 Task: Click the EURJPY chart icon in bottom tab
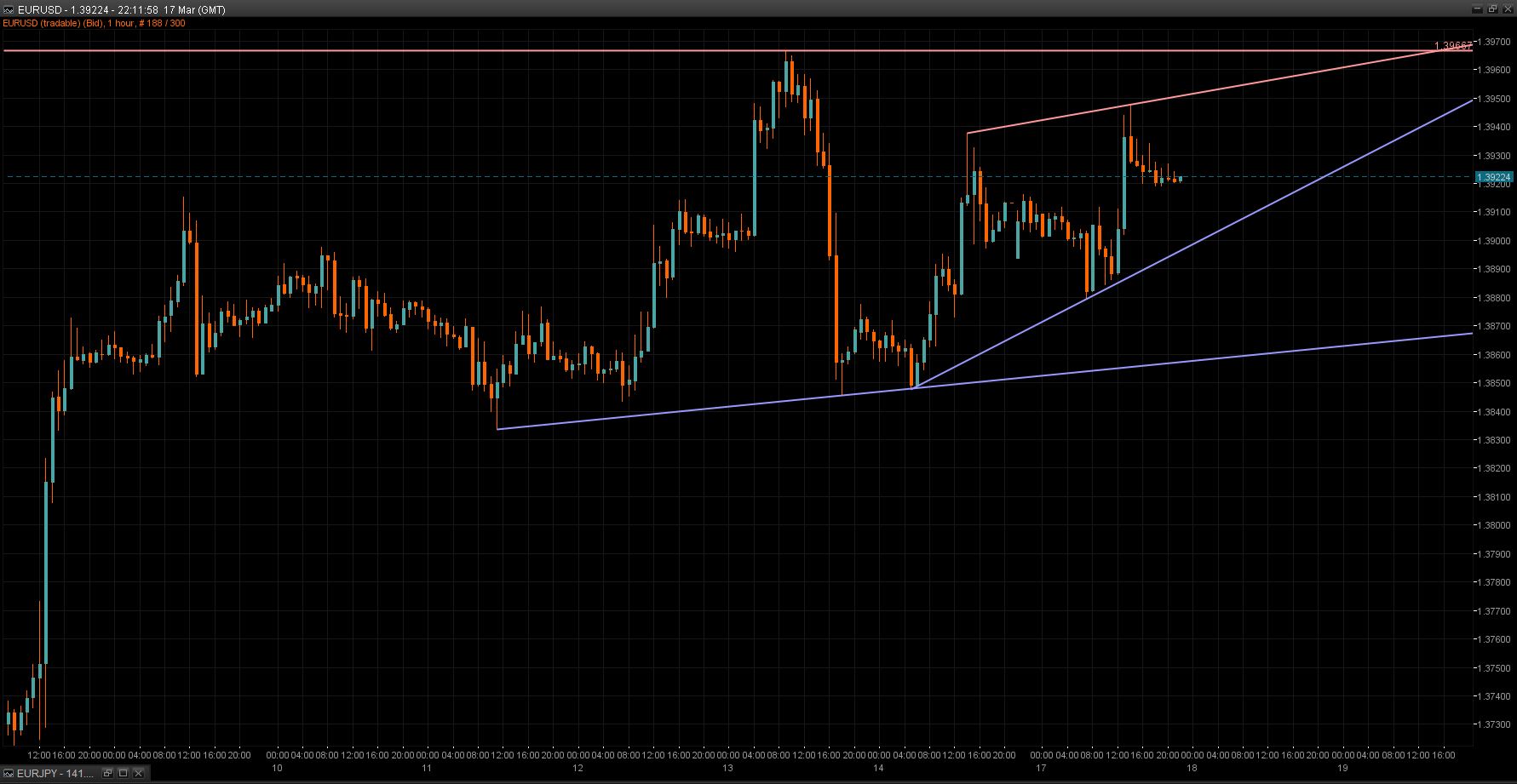tap(9, 773)
